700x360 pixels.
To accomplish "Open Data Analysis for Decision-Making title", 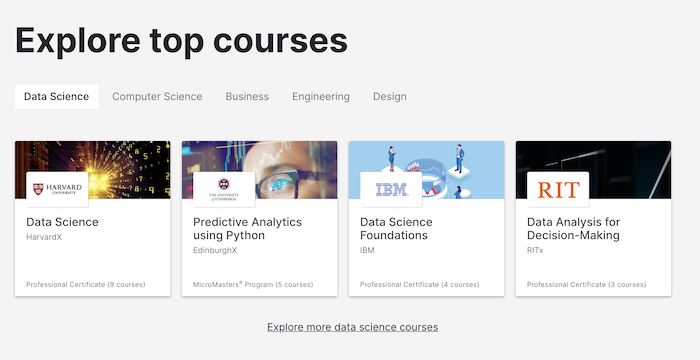I will click(x=574, y=229).
